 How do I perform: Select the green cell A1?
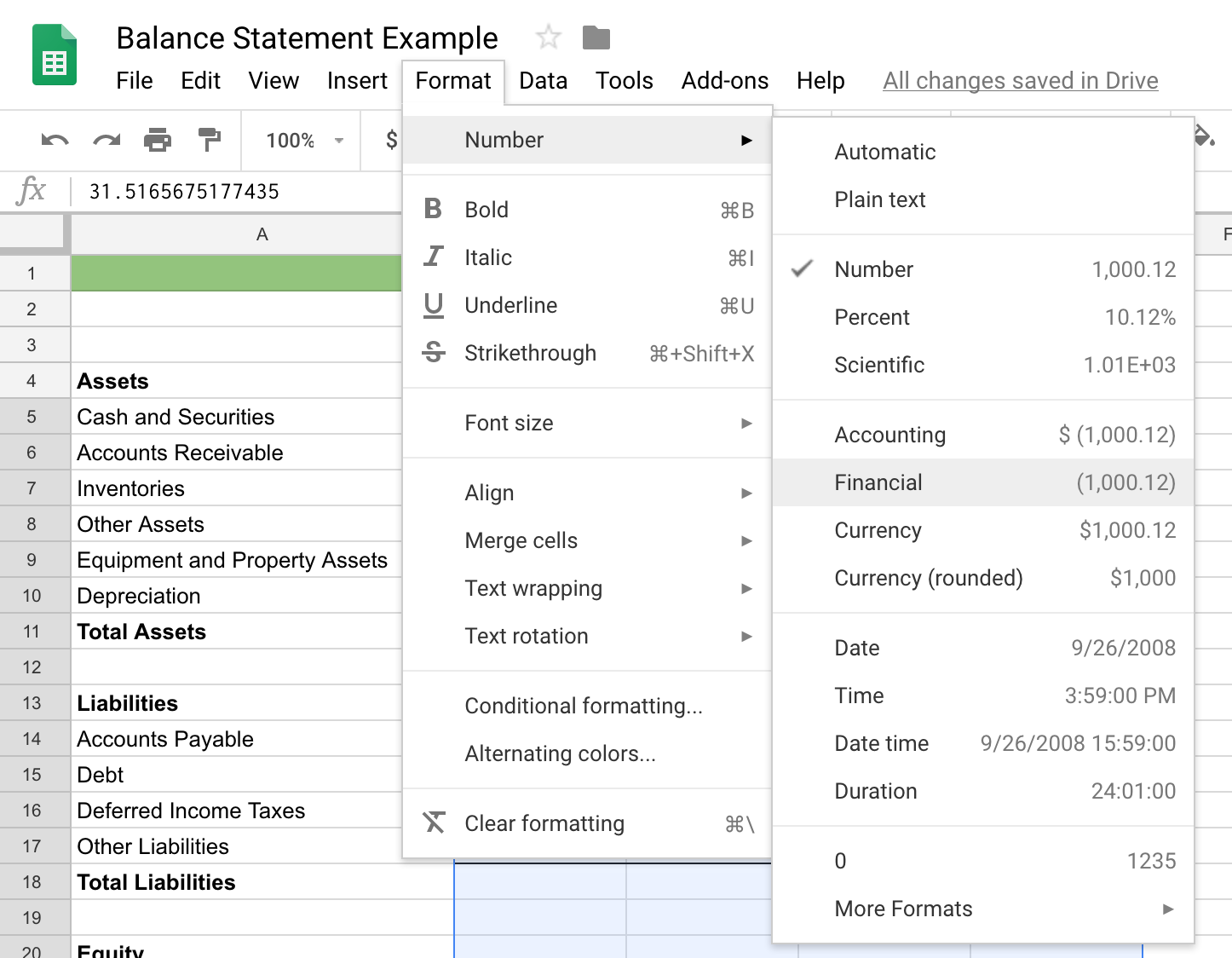click(237, 274)
